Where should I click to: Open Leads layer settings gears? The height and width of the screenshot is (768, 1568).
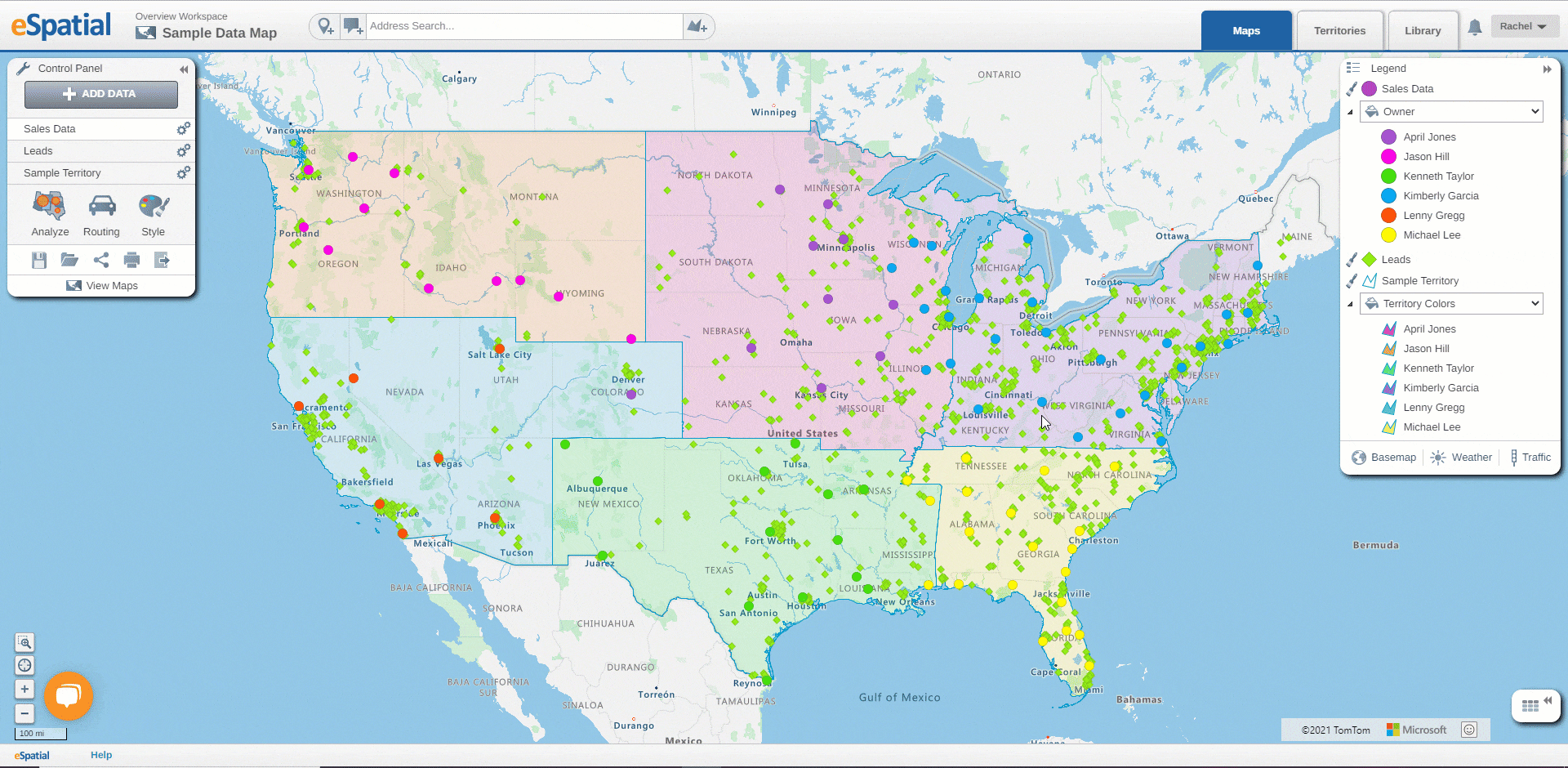tap(184, 150)
